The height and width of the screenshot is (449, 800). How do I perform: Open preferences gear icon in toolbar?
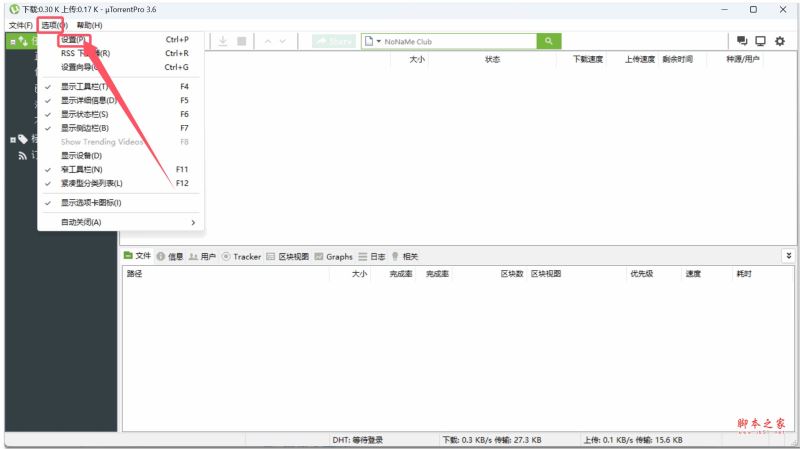780,41
